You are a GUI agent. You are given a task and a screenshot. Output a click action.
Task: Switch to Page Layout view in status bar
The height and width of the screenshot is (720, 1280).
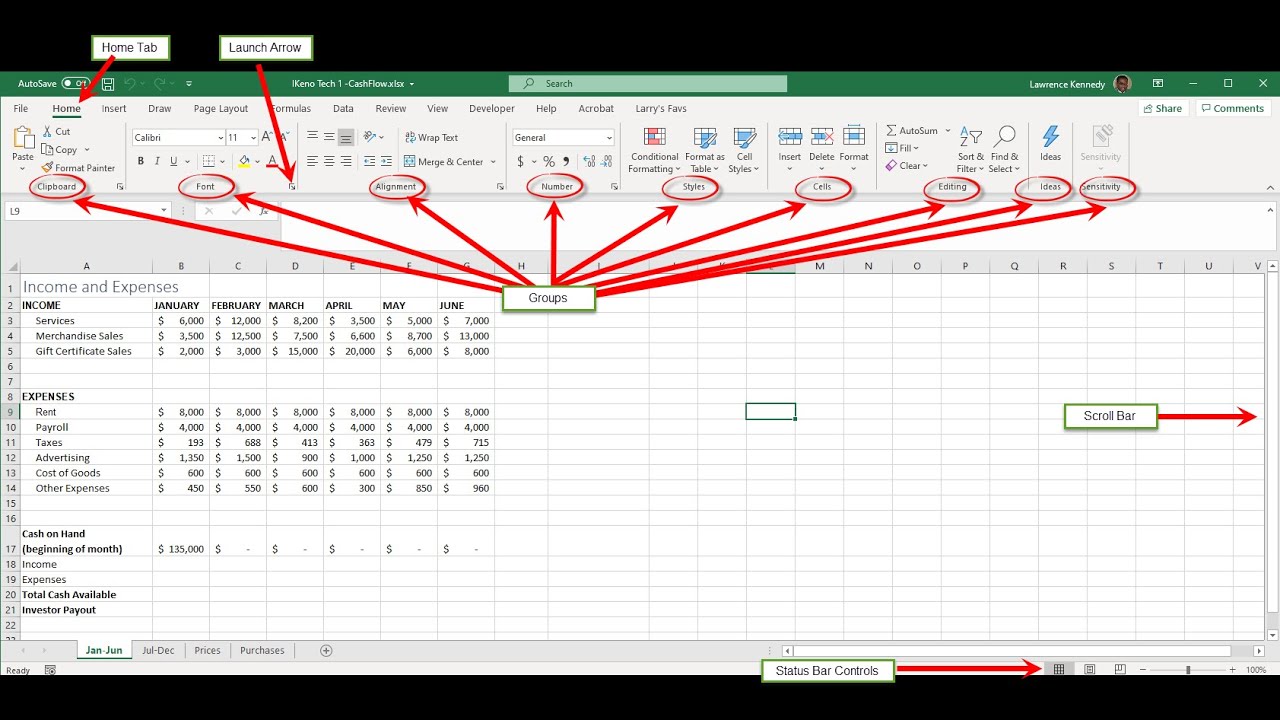coord(1090,670)
